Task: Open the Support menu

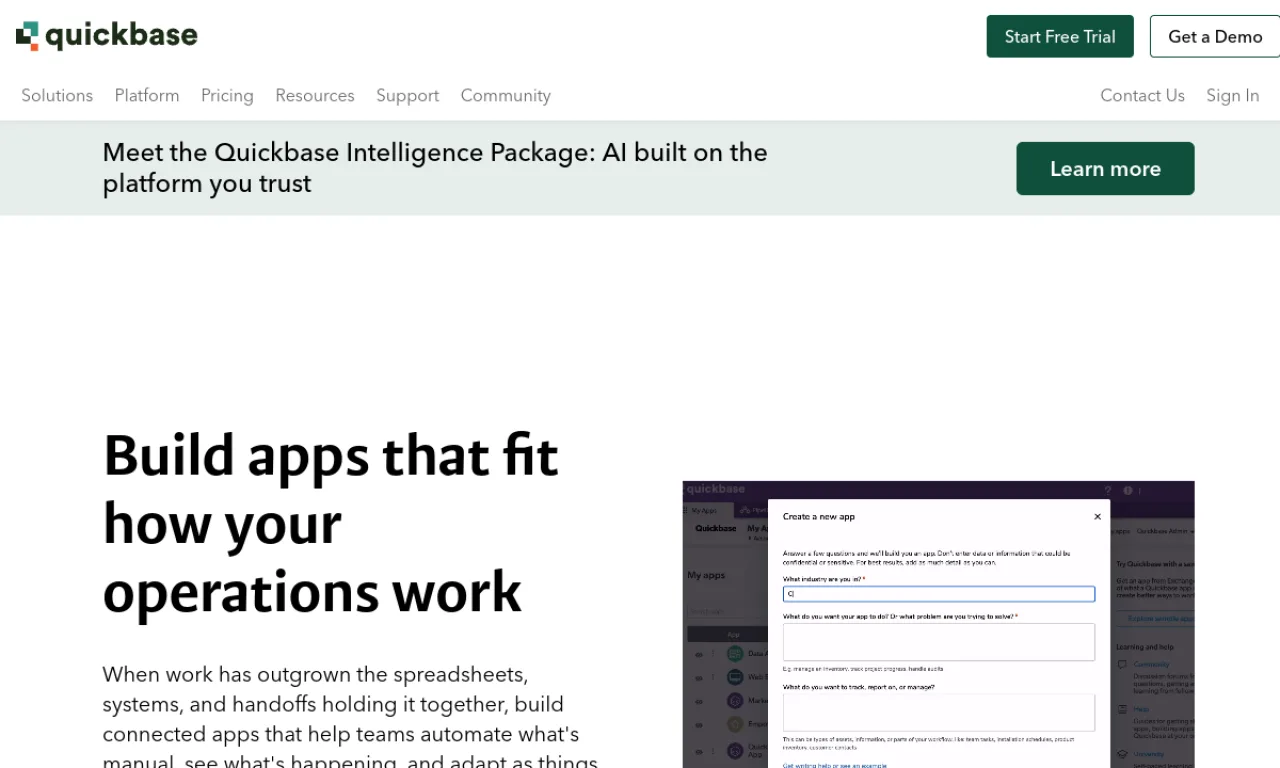Action: coord(407,95)
